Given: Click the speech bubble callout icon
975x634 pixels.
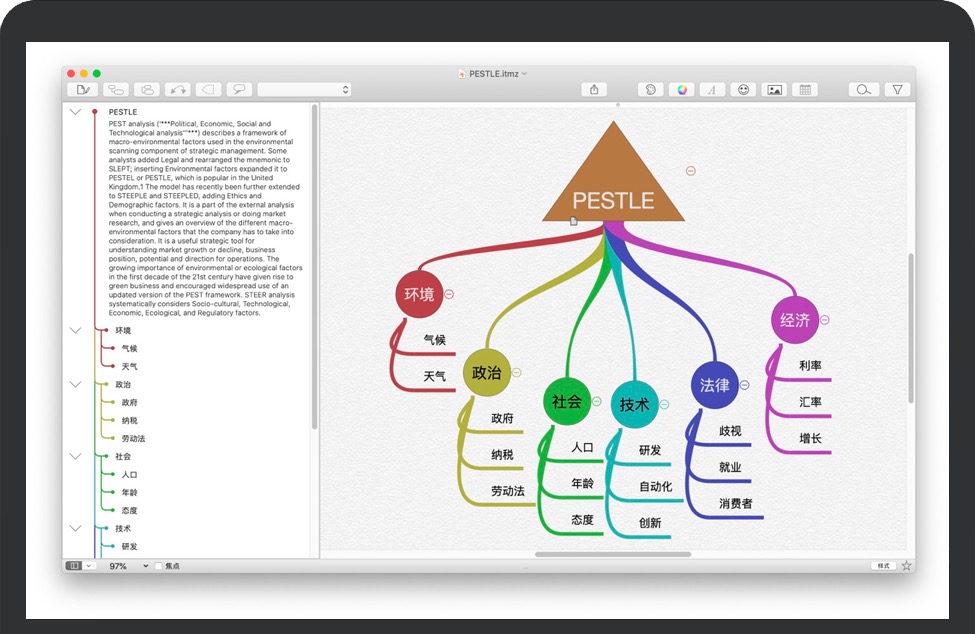Looking at the screenshot, I should click(239, 90).
